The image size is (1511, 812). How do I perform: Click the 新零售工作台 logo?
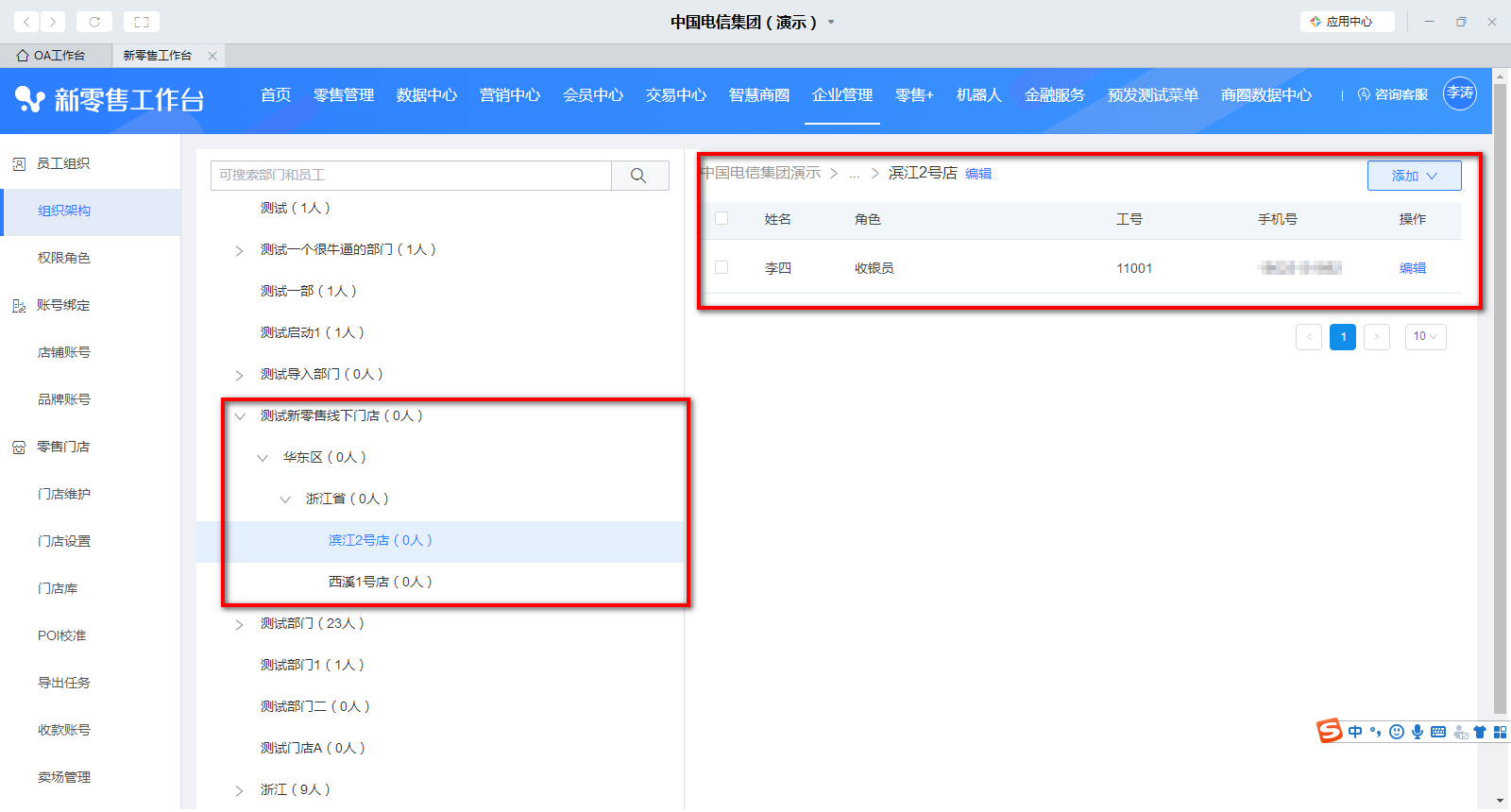pyautogui.click(x=110, y=99)
